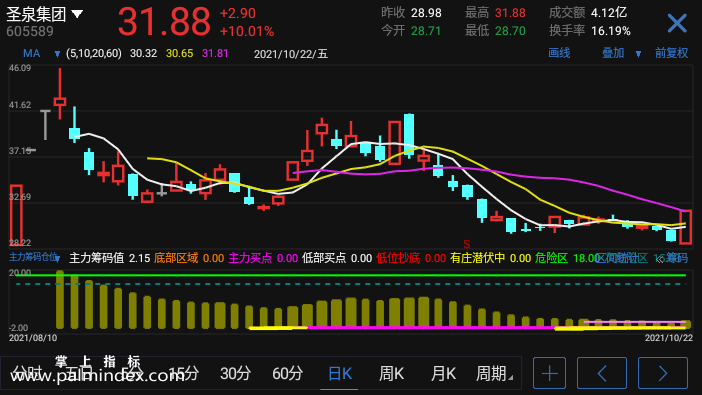The height and width of the screenshot is (395, 702).
Task: Switch to the 30分 tab
Action: pyautogui.click(x=235, y=373)
